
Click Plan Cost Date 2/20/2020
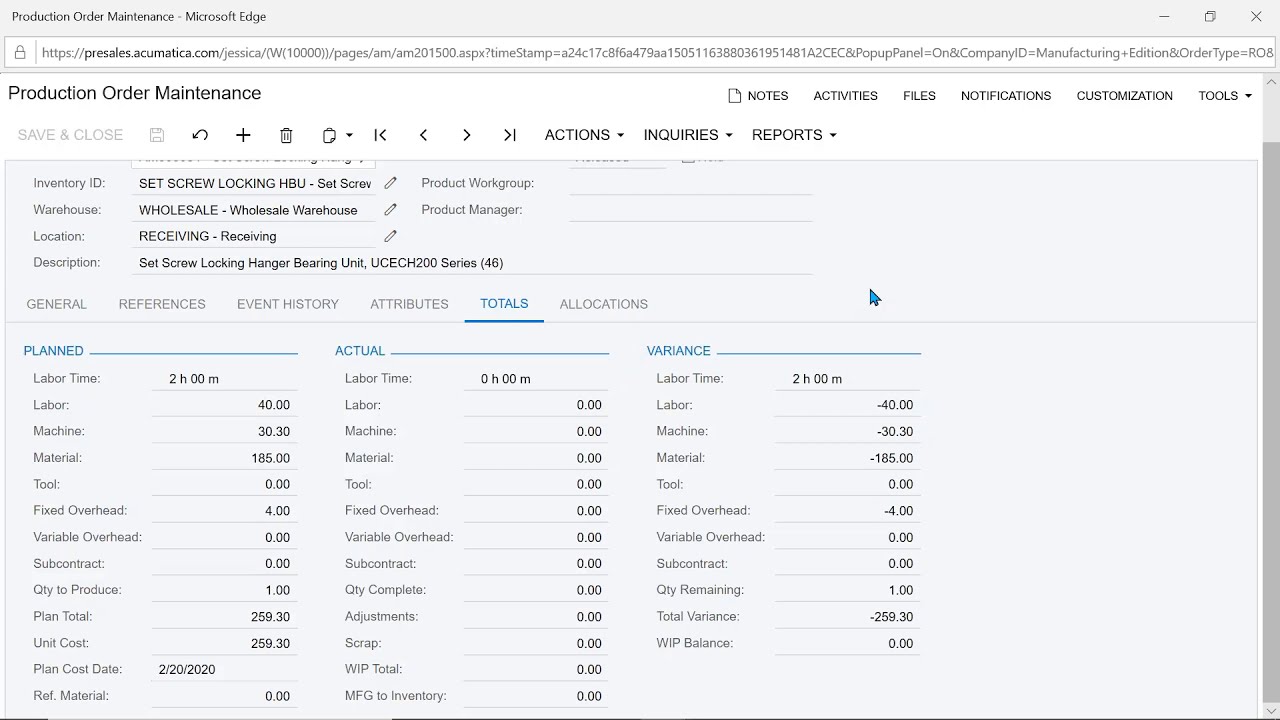point(225,670)
